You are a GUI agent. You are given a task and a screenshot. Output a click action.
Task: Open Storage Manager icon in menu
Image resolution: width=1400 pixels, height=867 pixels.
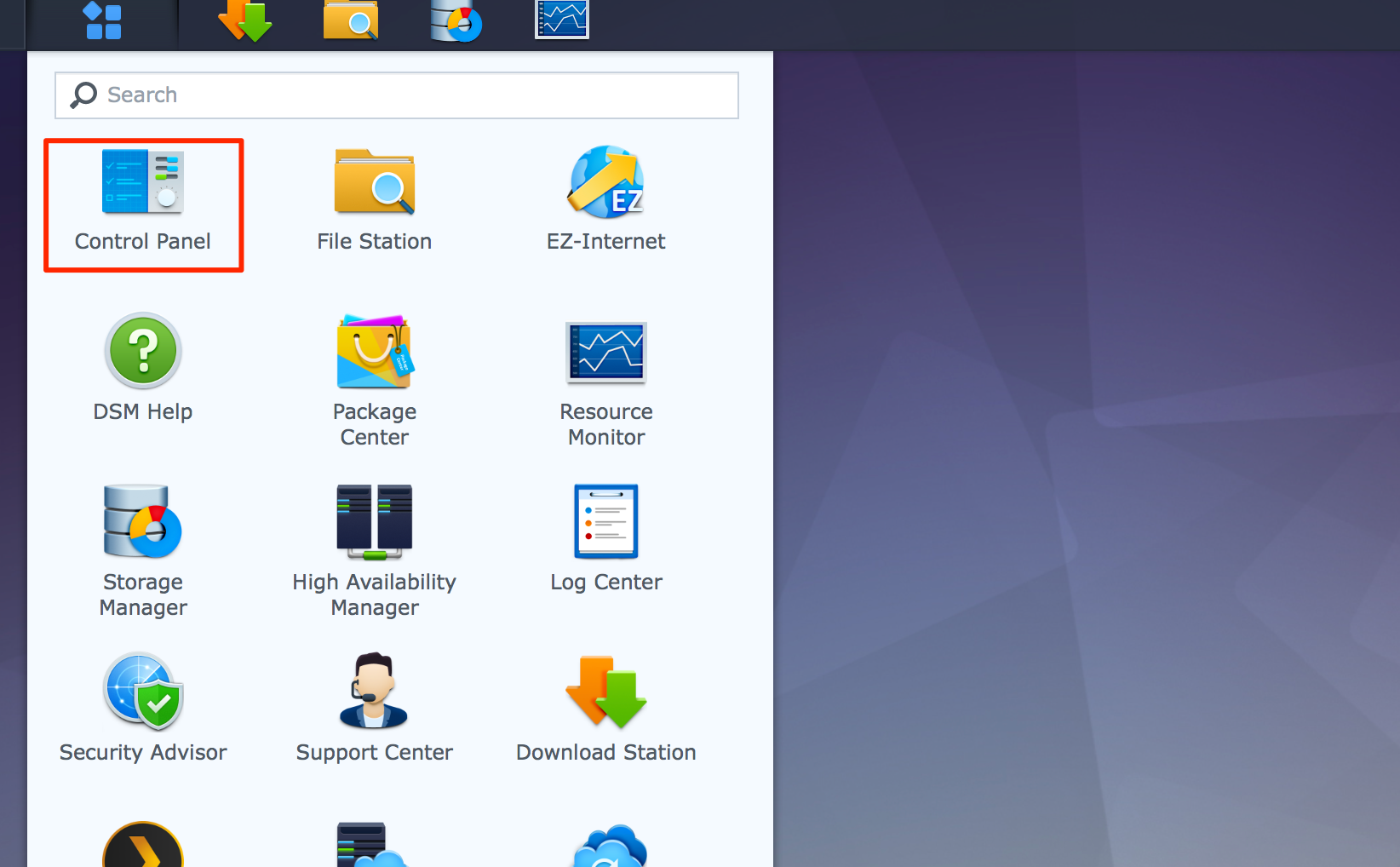(x=143, y=521)
